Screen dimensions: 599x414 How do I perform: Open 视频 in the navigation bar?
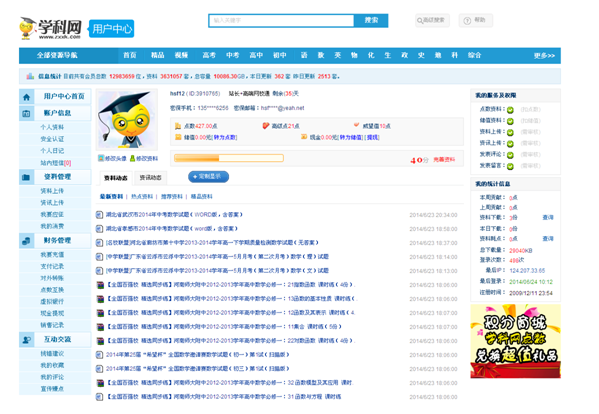click(181, 55)
